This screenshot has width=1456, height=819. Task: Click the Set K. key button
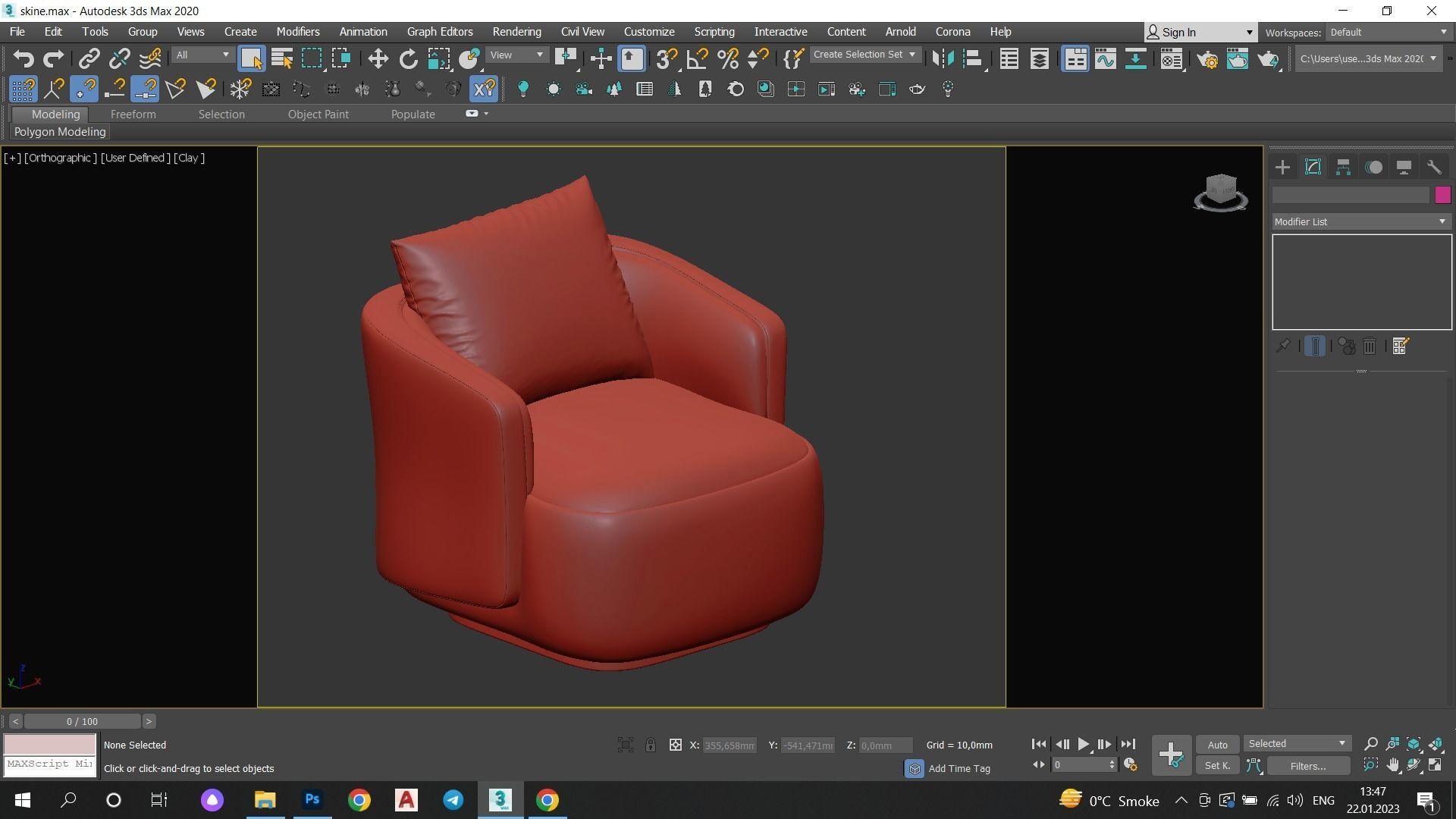pyautogui.click(x=1217, y=766)
